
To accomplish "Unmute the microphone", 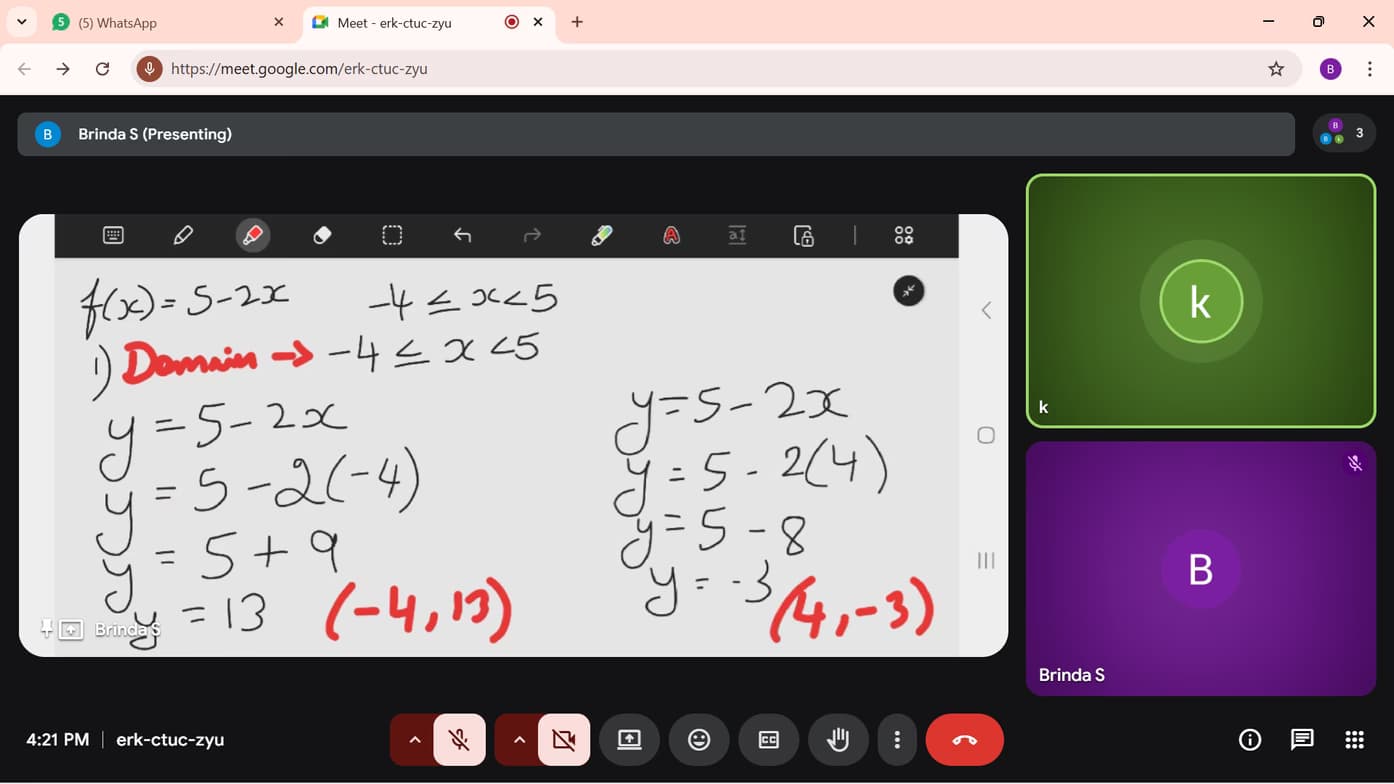I will click(x=459, y=740).
